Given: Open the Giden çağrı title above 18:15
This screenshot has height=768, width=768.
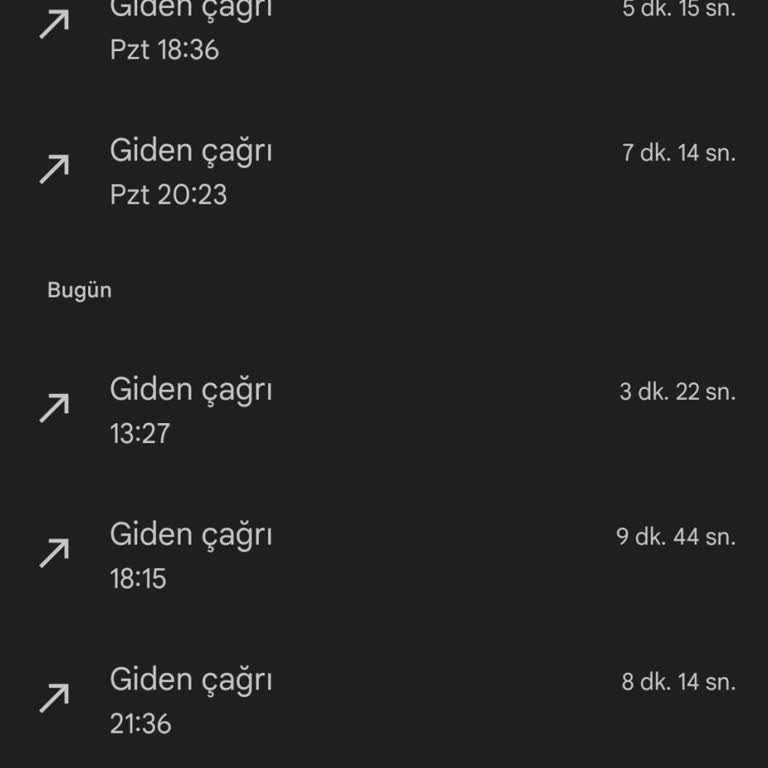Looking at the screenshot, I should tap(190, 535).
